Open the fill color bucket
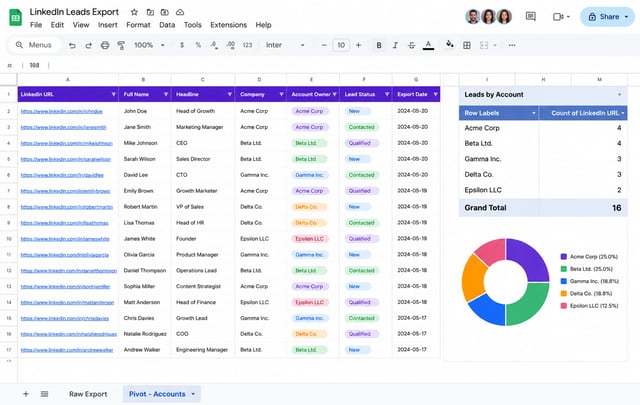This screenshot has height=405, width=640. pos(450,45)
